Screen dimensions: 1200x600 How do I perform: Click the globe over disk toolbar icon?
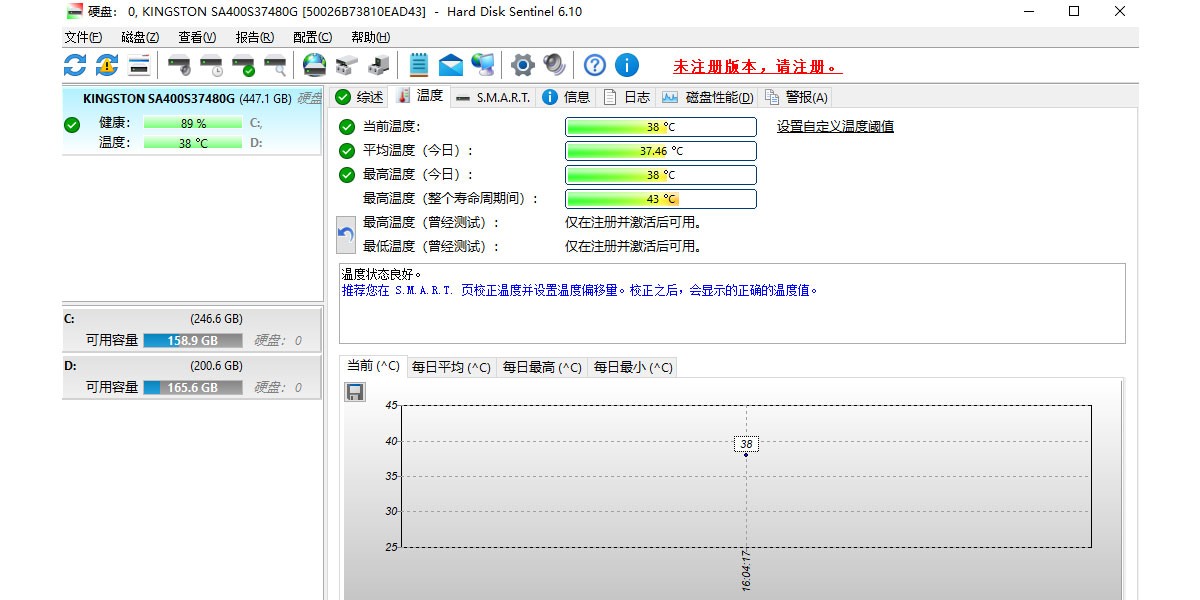(x=314, y=66)
